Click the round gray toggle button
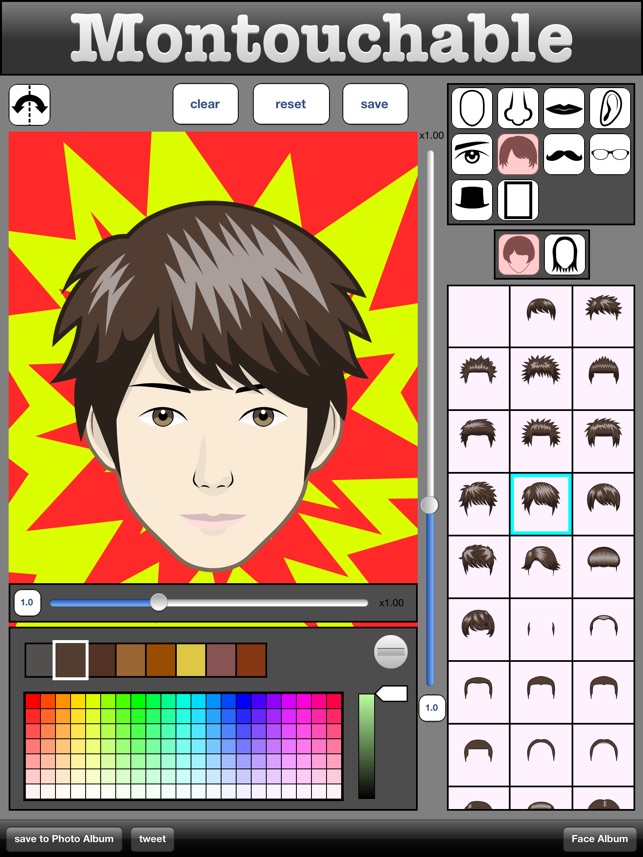 391,651
